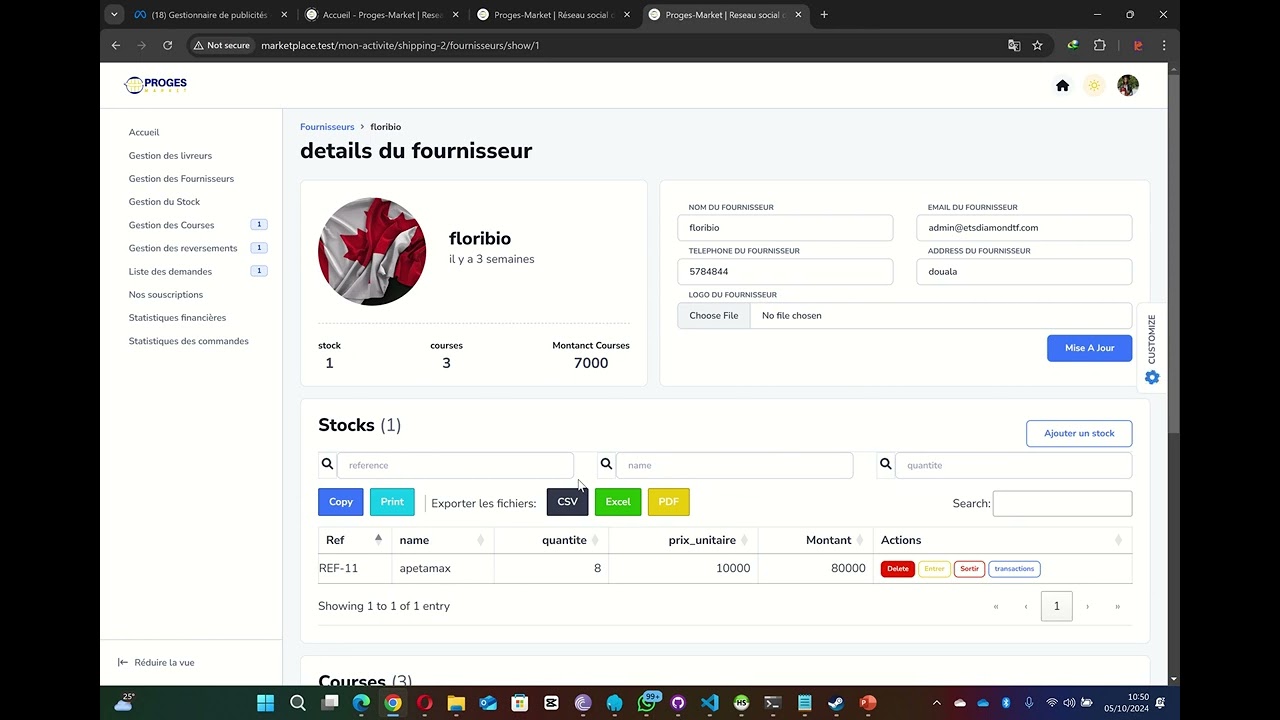
Task: Reload the page with the browser refresh icon
Action: tap(167, 45)
